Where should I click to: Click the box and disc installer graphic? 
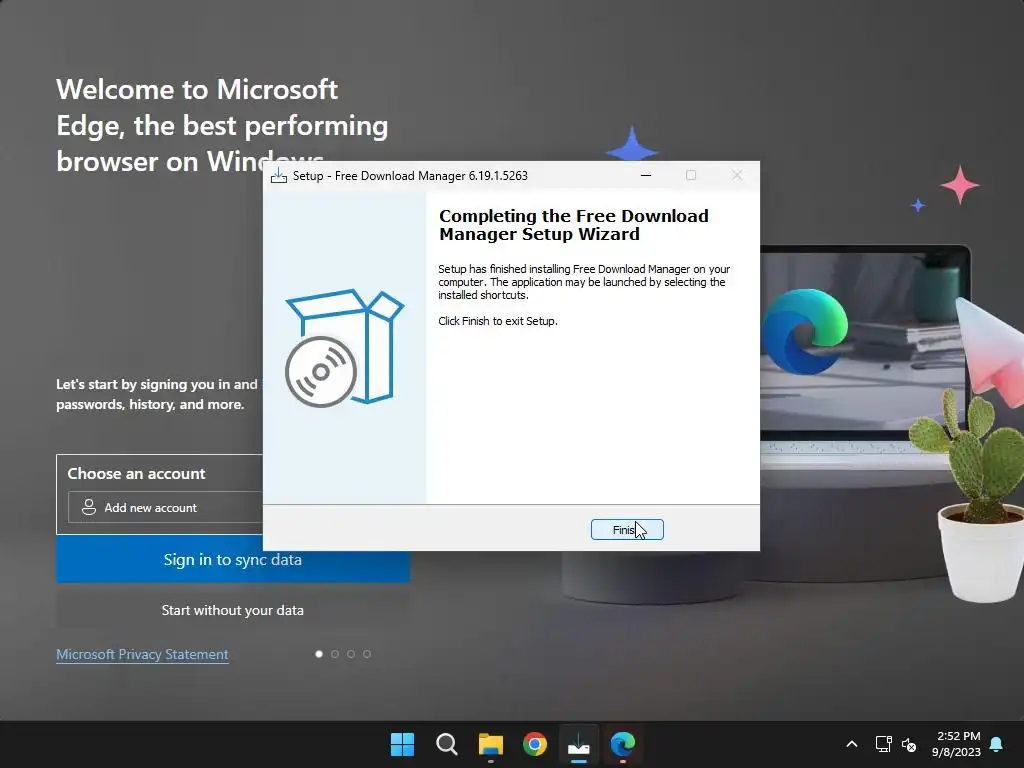pos(345,348)
